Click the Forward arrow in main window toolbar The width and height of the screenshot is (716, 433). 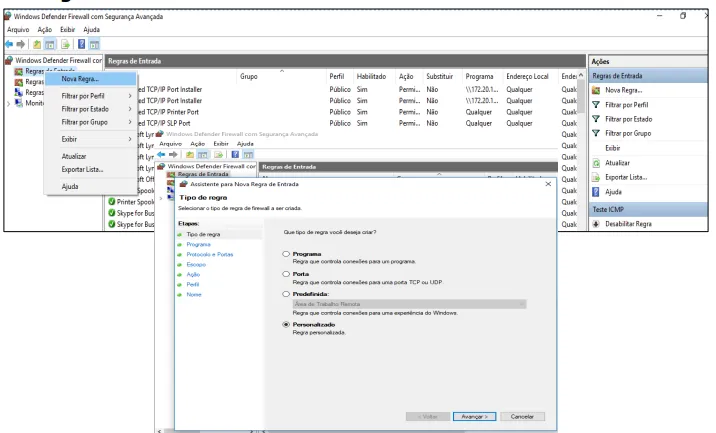tap(21, 44)
